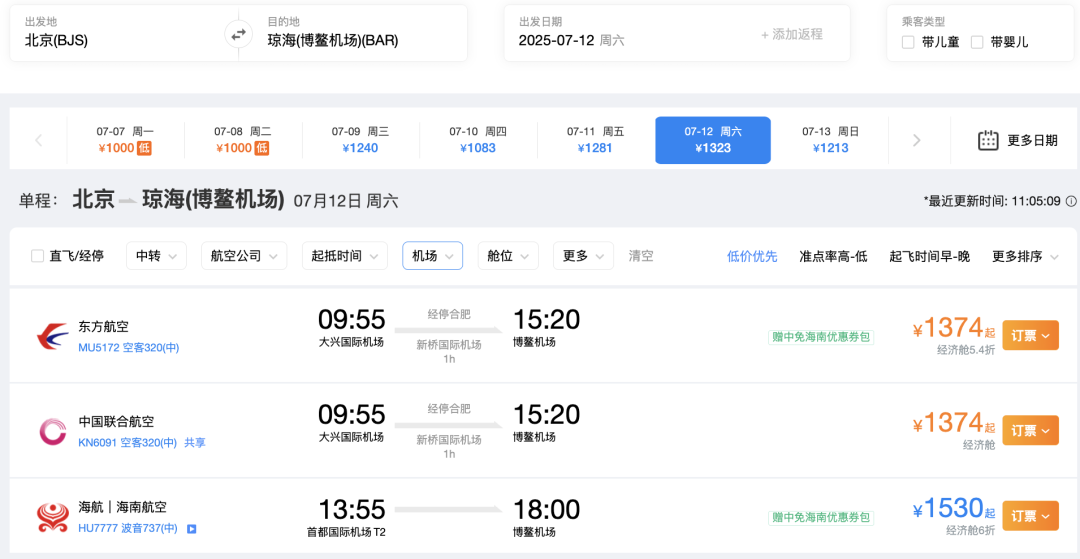
Task: Go to next dates with right arrow
Action: tap(916, 140)
